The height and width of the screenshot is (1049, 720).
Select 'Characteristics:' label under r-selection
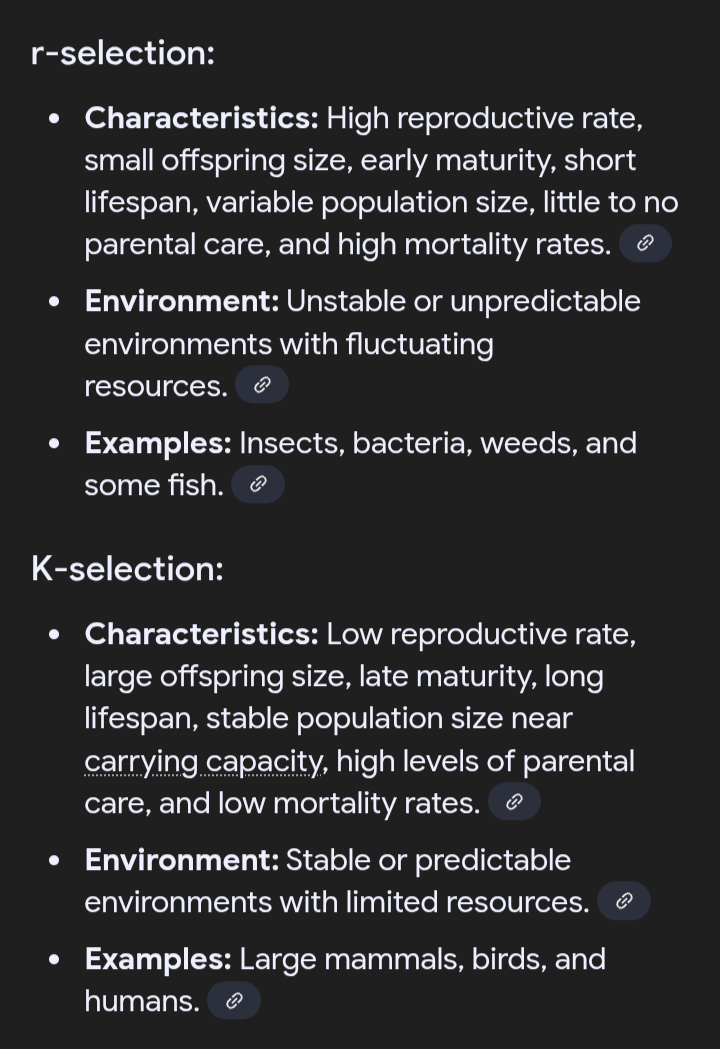tap(201, 118)
